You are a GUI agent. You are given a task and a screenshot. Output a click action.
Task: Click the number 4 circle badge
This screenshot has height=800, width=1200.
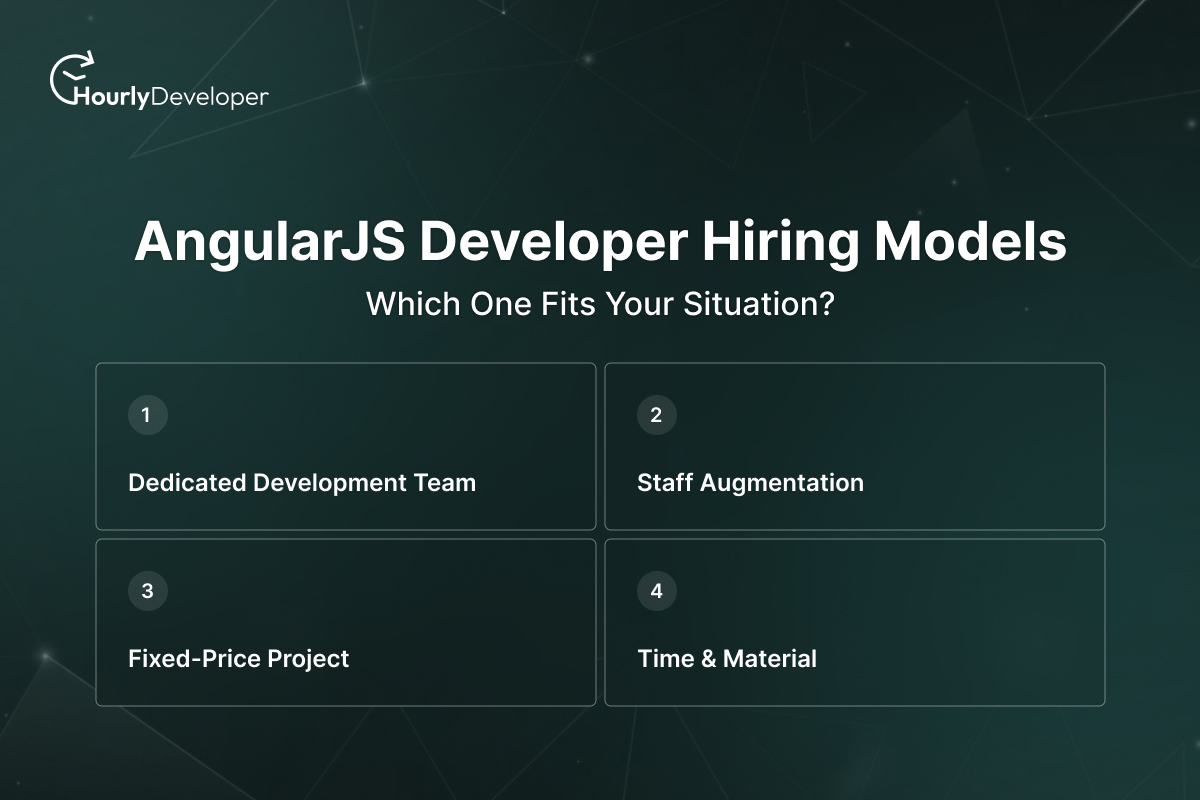tap(657, 591)
